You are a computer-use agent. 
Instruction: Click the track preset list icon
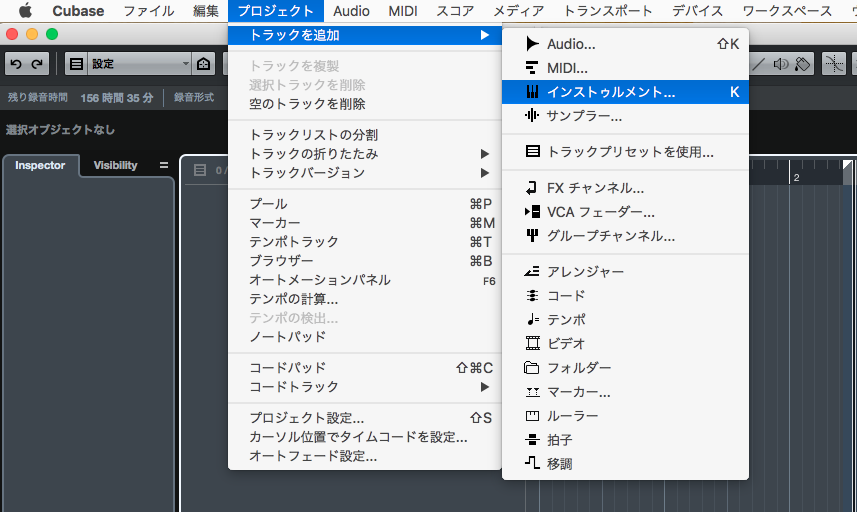532,151
